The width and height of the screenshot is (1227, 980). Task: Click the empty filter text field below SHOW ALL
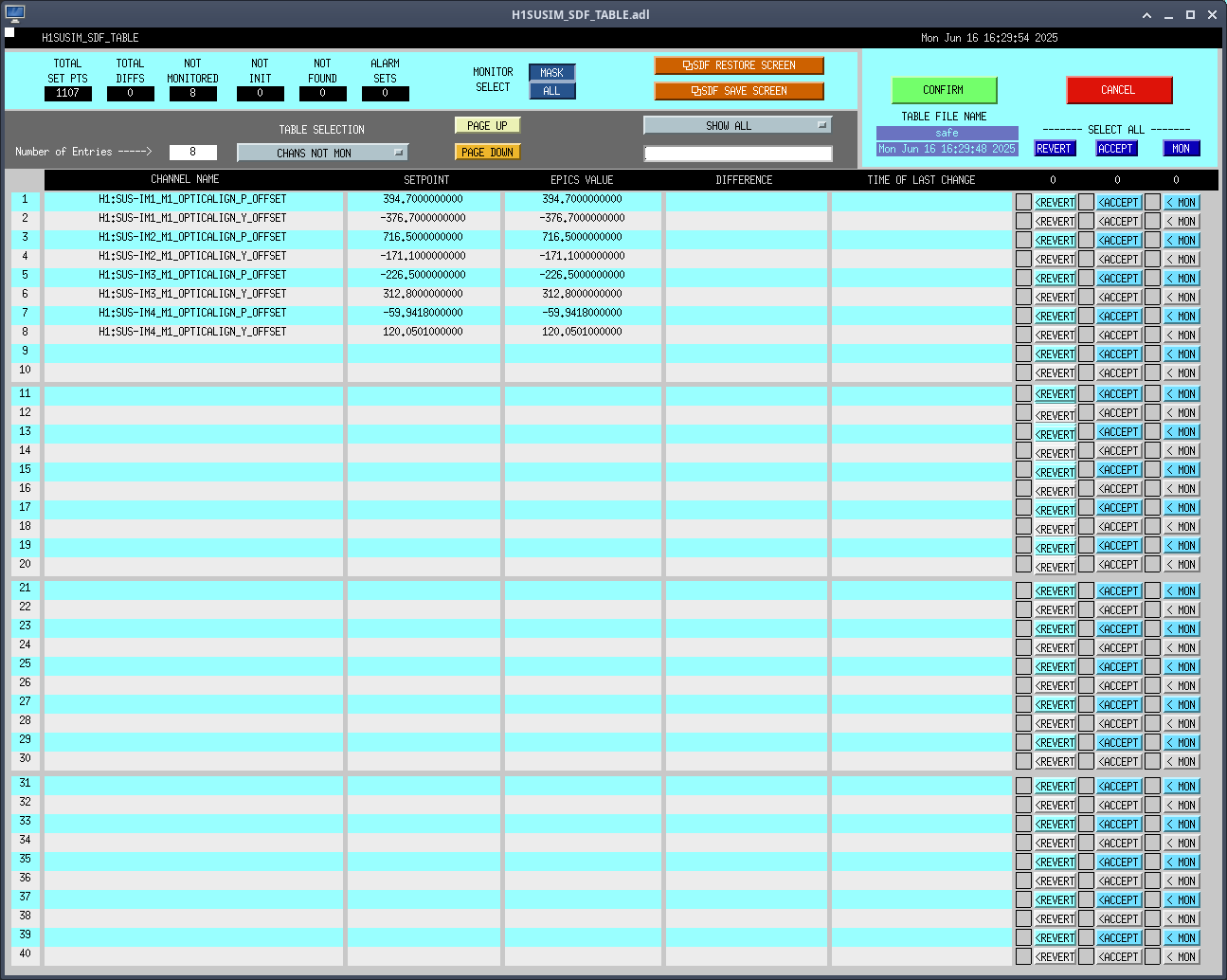click(738, 154)
